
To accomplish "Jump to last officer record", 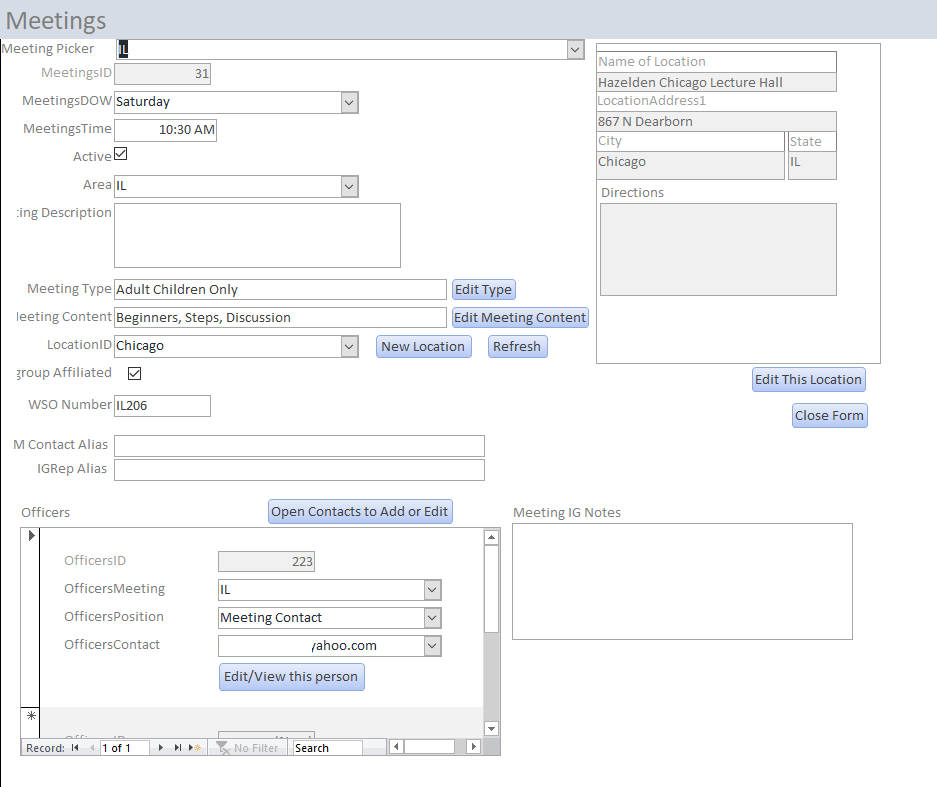I will (x=178, y=748).
